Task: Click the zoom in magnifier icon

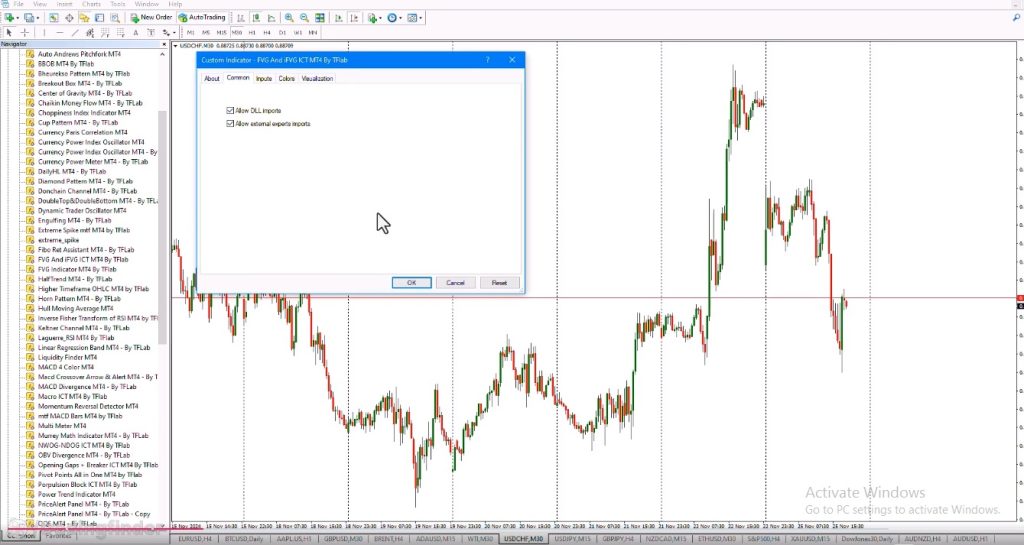Action: [289, 18]
